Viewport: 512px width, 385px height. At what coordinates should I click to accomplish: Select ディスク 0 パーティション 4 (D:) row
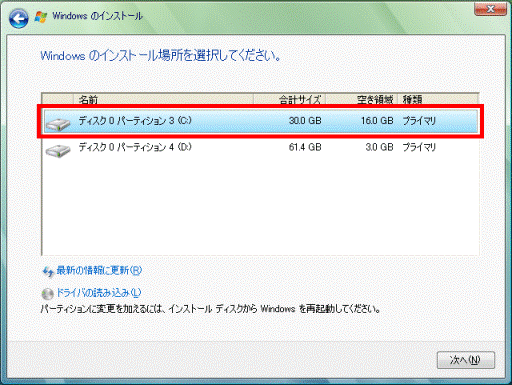pos(261,147)
